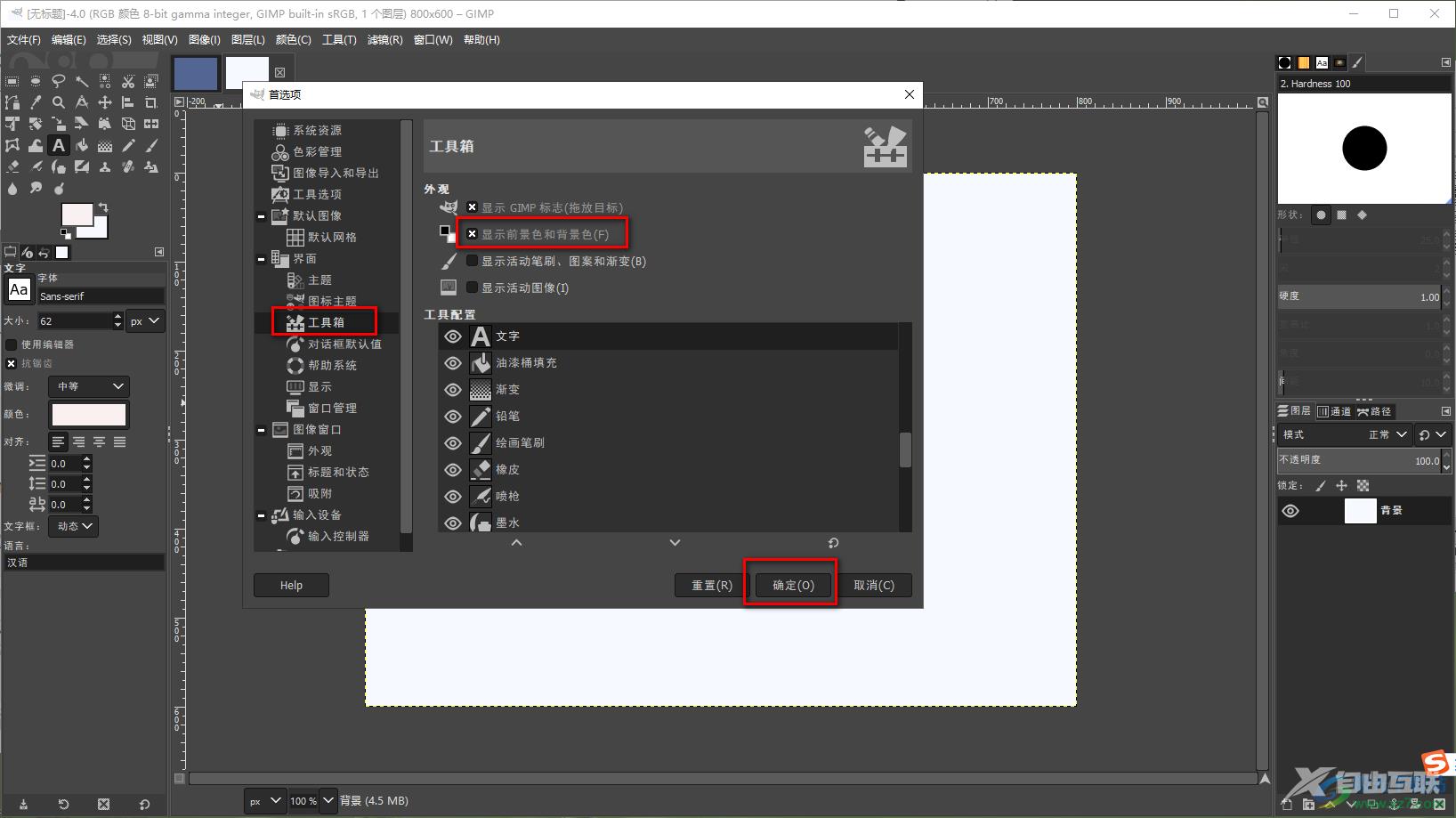The width and height of the screenshot is (1456, 818).
Task: Enable Show active image checkbox
Action: pyautogui.click(x=473, y=288)
